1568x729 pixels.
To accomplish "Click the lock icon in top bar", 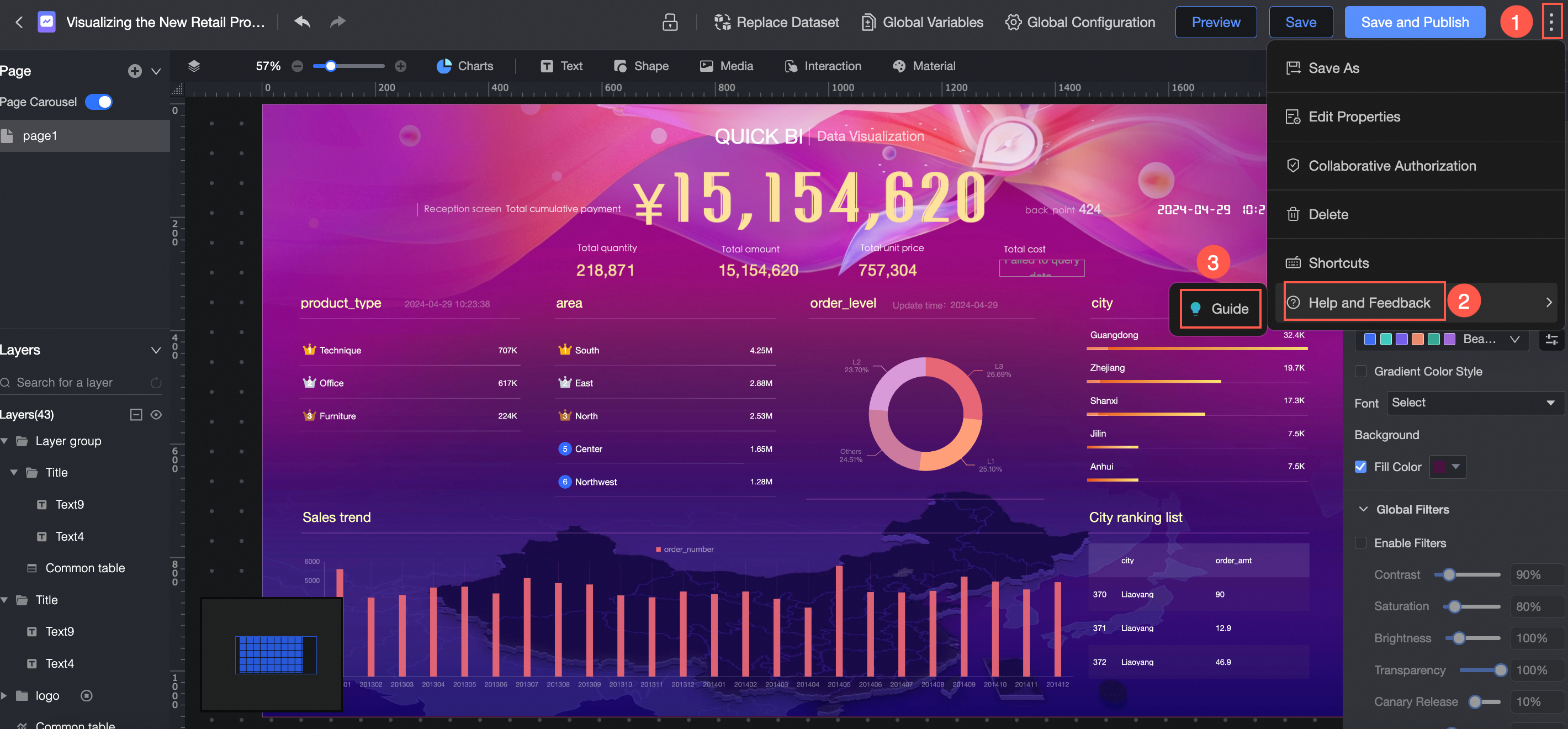I will click(x=670, y=22).
